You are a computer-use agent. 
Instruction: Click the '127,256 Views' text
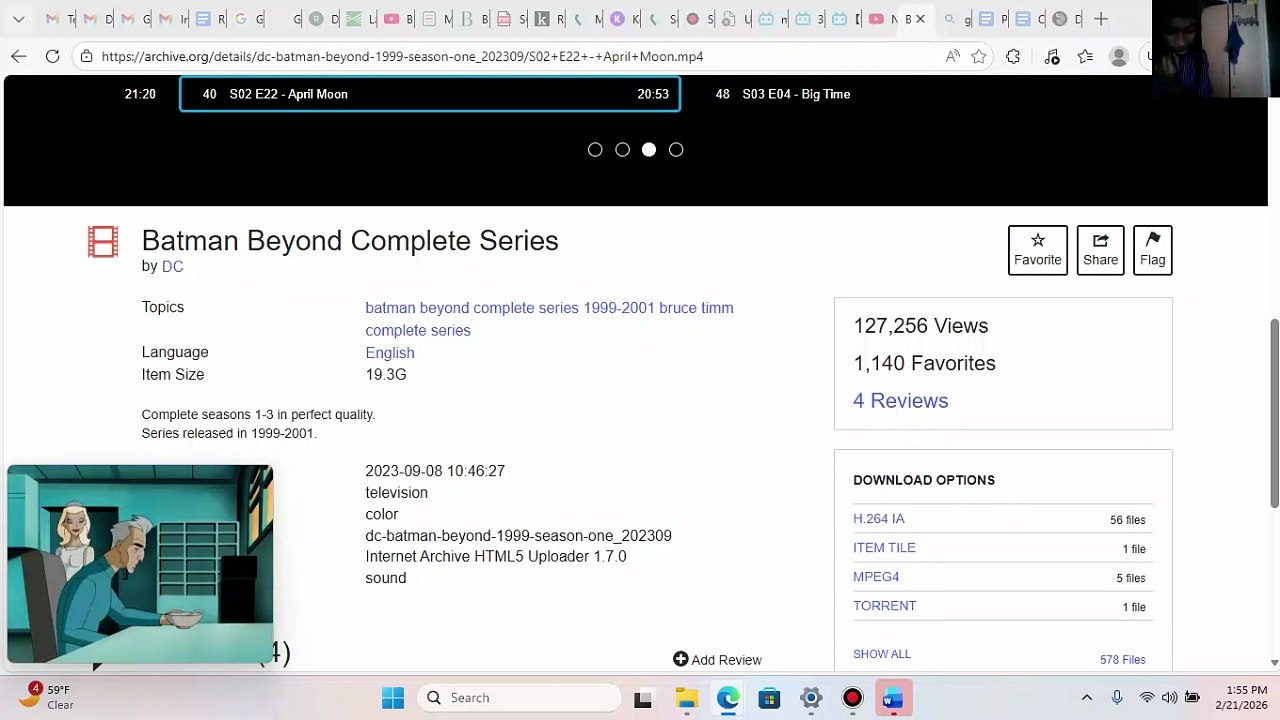920,326
